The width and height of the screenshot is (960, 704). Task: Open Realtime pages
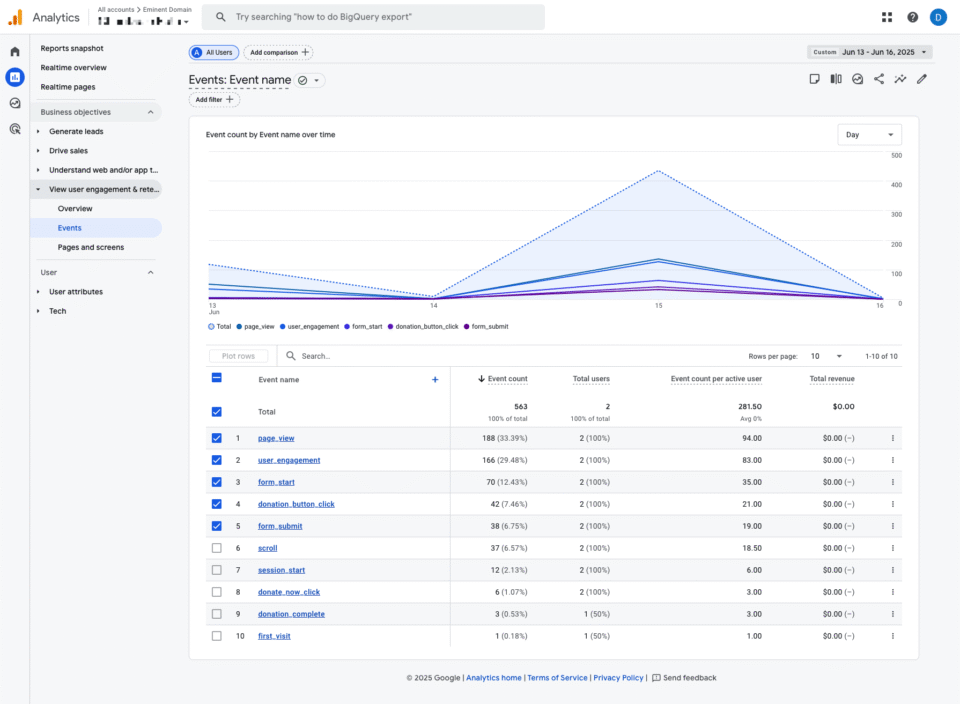pyautogui.click(x=68, y=87)
